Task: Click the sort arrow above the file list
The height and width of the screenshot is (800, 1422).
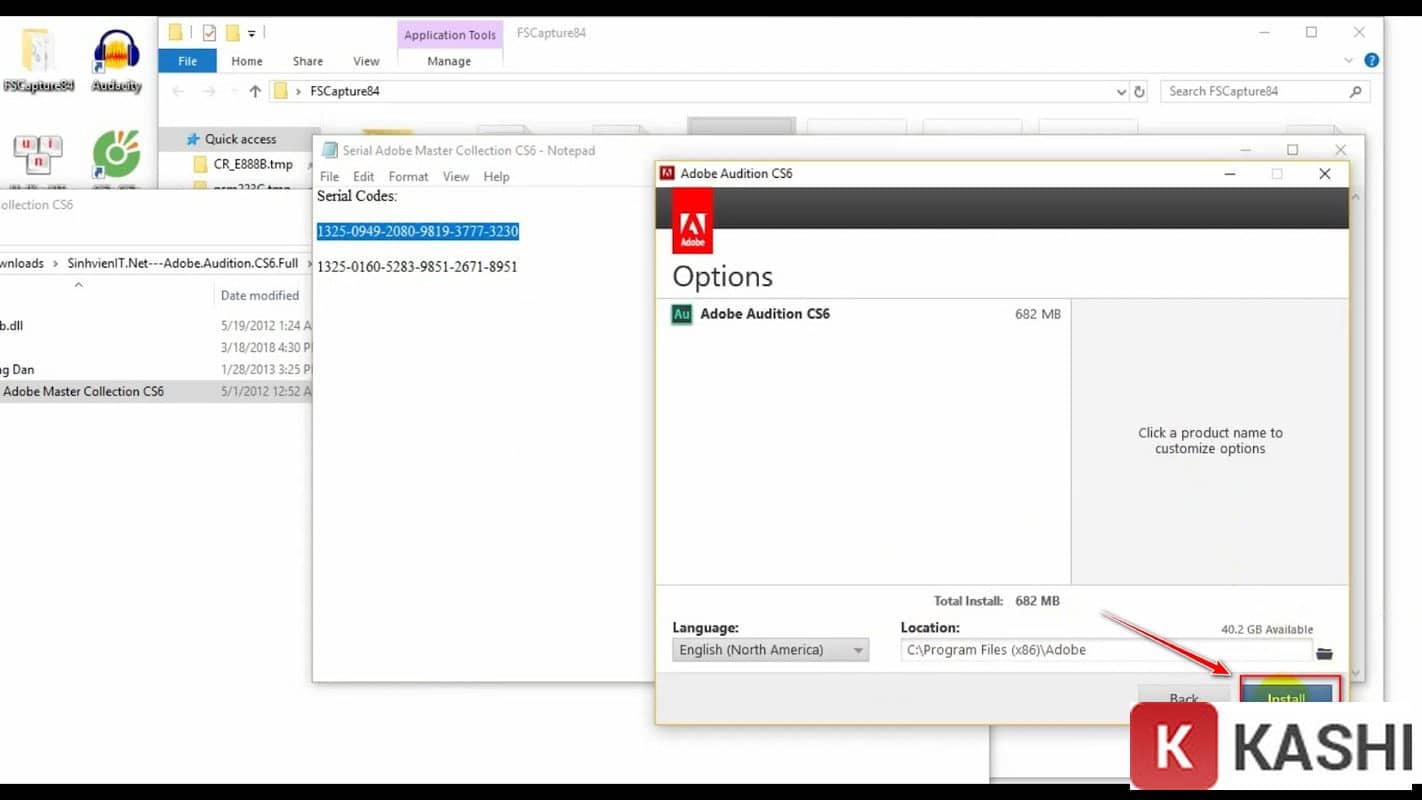Action: (x=78, y=285)
